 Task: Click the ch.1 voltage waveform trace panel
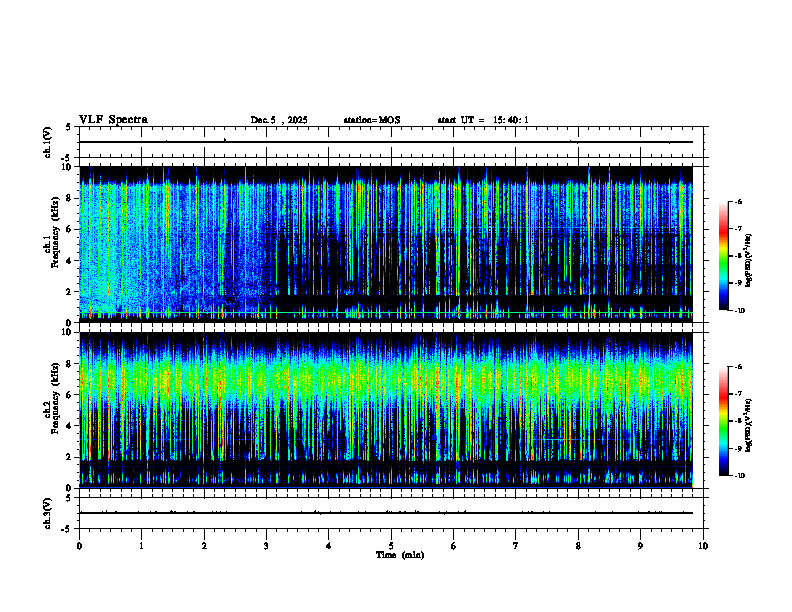click(391, 142)
